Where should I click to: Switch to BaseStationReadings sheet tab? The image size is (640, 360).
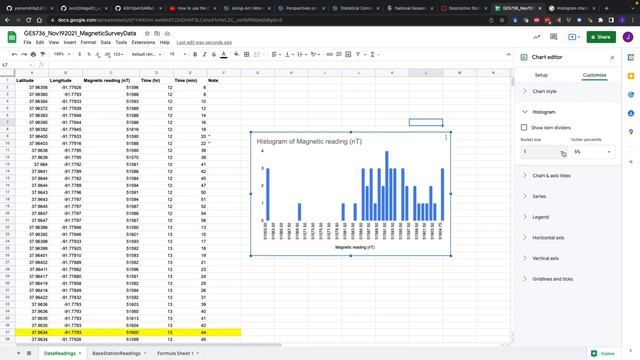119,353
